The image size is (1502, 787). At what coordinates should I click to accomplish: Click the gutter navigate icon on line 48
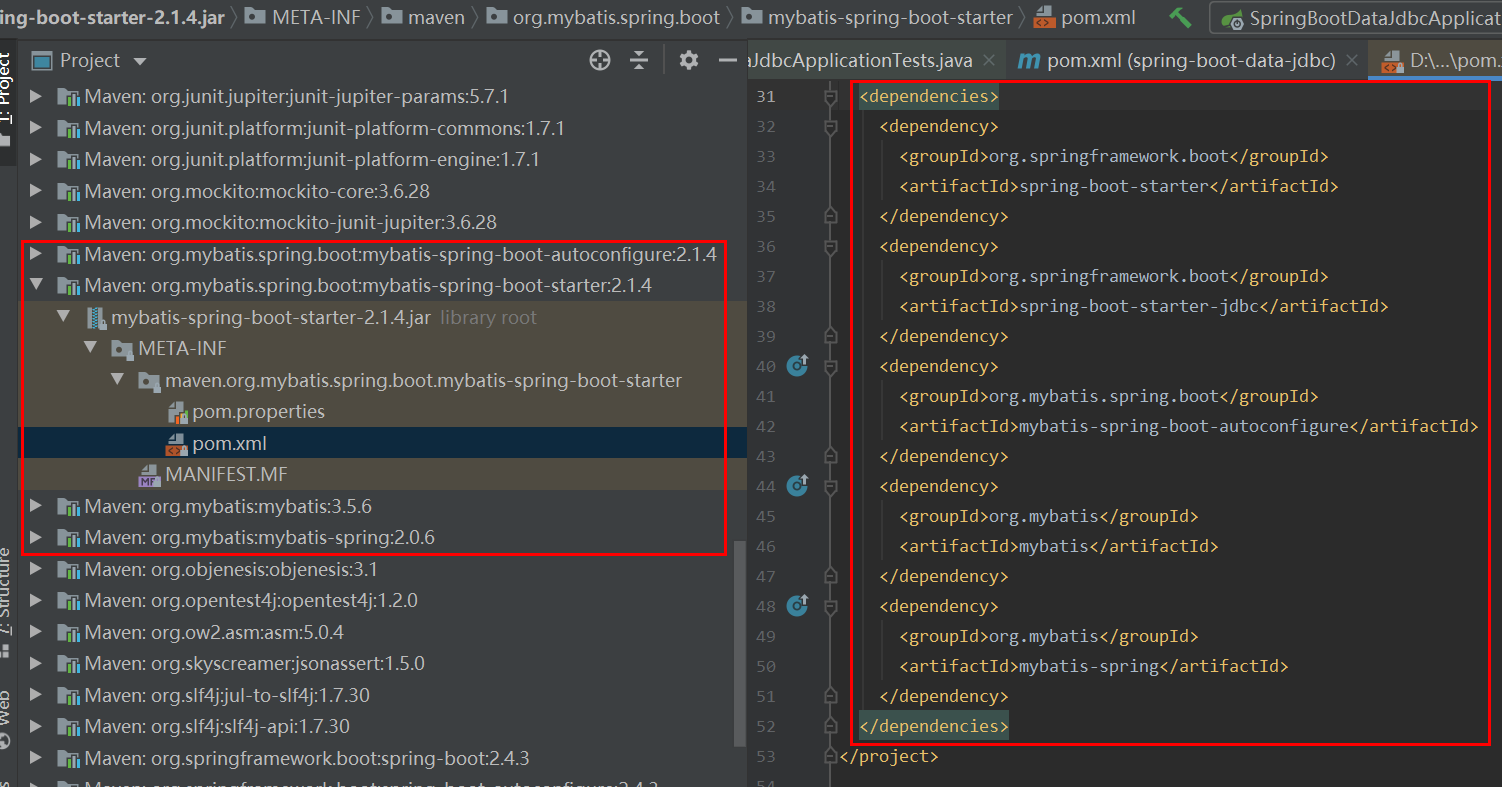(797, 605)
